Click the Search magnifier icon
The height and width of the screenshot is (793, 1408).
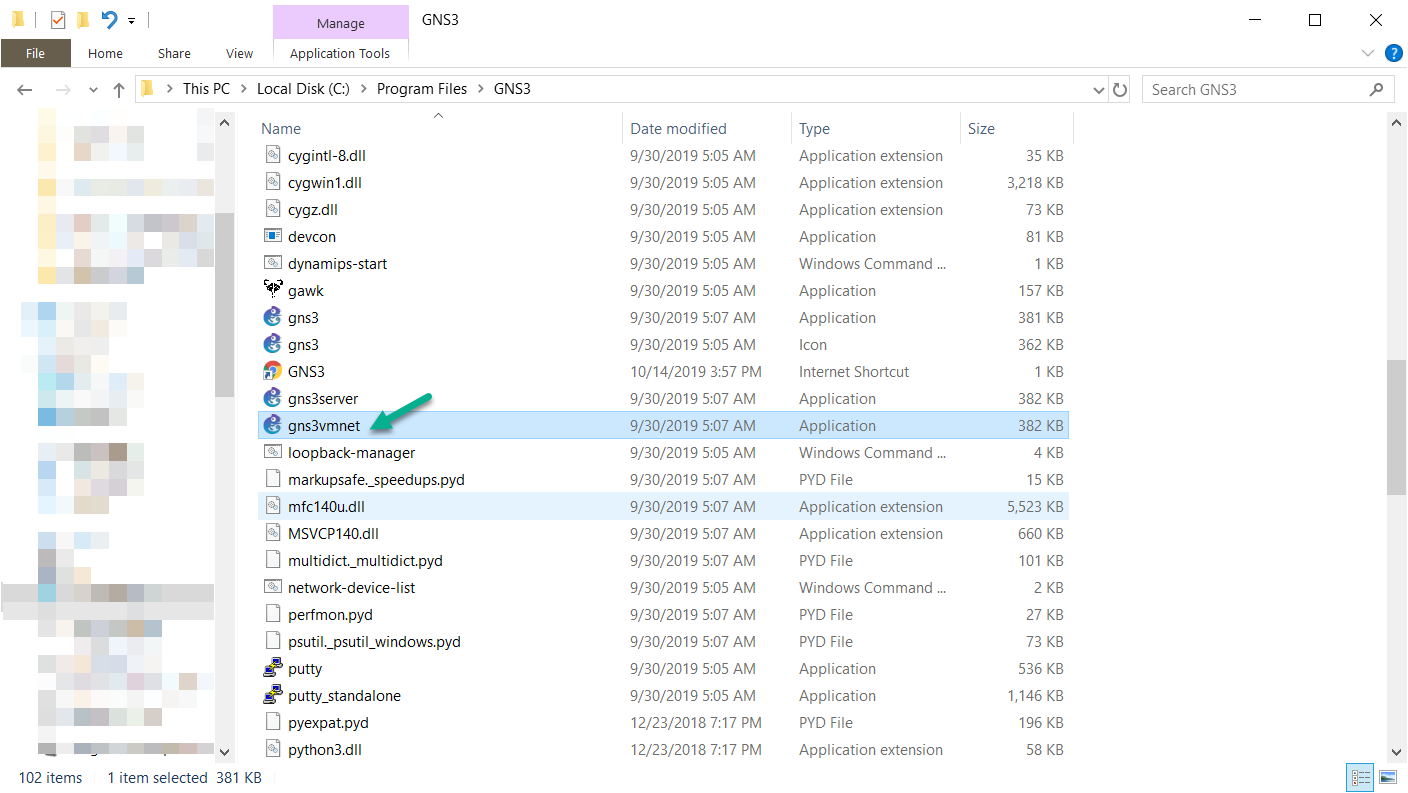pos(1376,89)
